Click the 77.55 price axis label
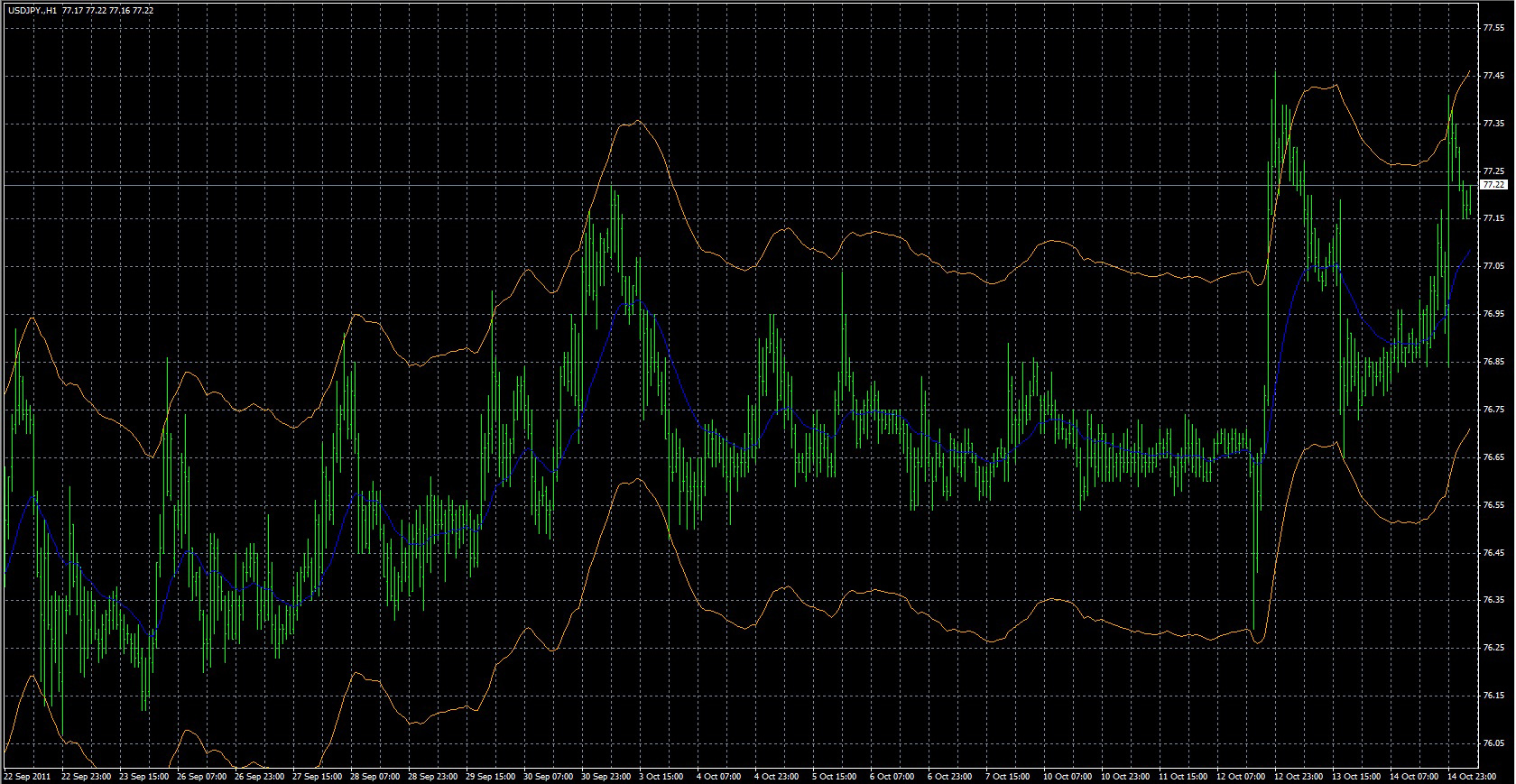Screen dimensions: 1516x784 [1493, 28]
